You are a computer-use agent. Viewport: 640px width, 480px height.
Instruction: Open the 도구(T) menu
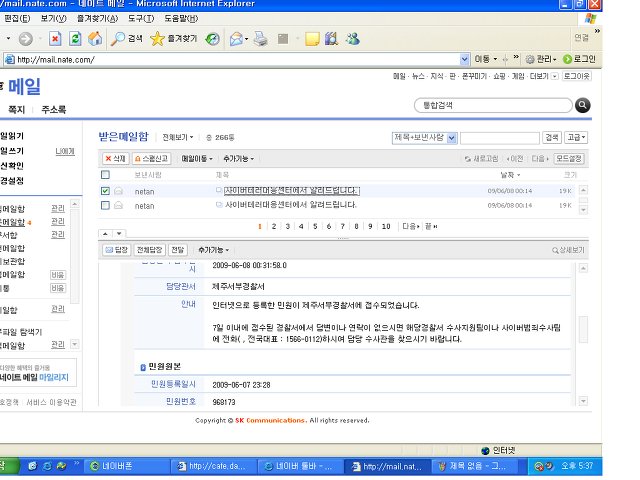coord(141,18)
